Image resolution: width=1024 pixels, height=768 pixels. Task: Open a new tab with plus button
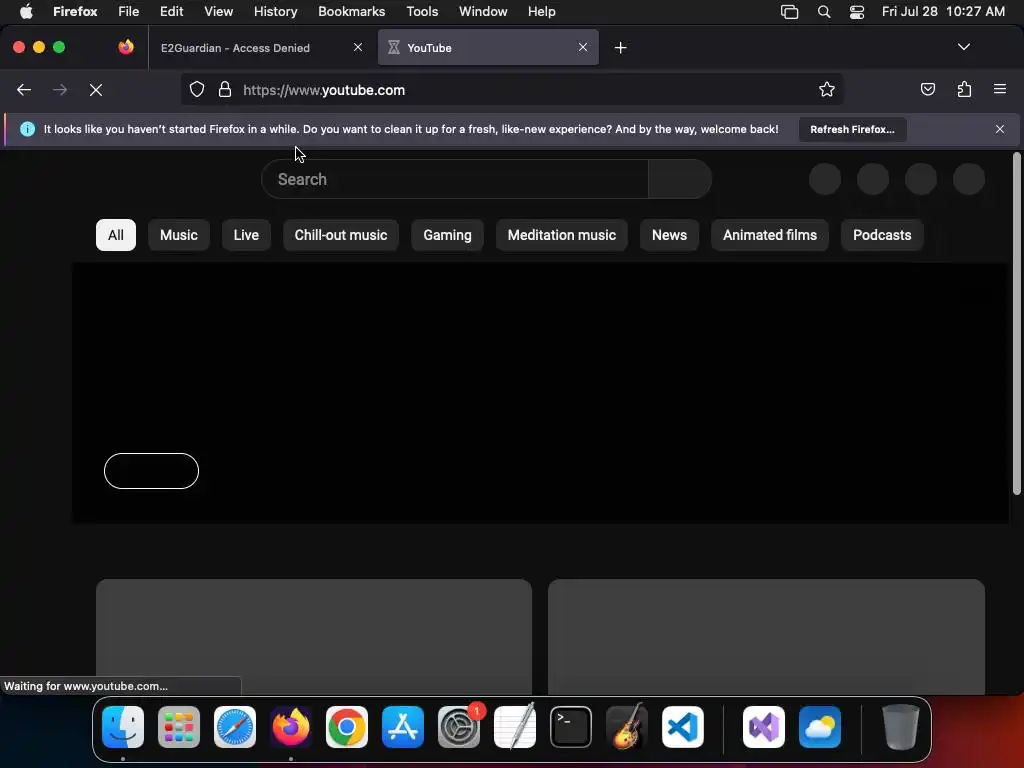pos(620,48)
